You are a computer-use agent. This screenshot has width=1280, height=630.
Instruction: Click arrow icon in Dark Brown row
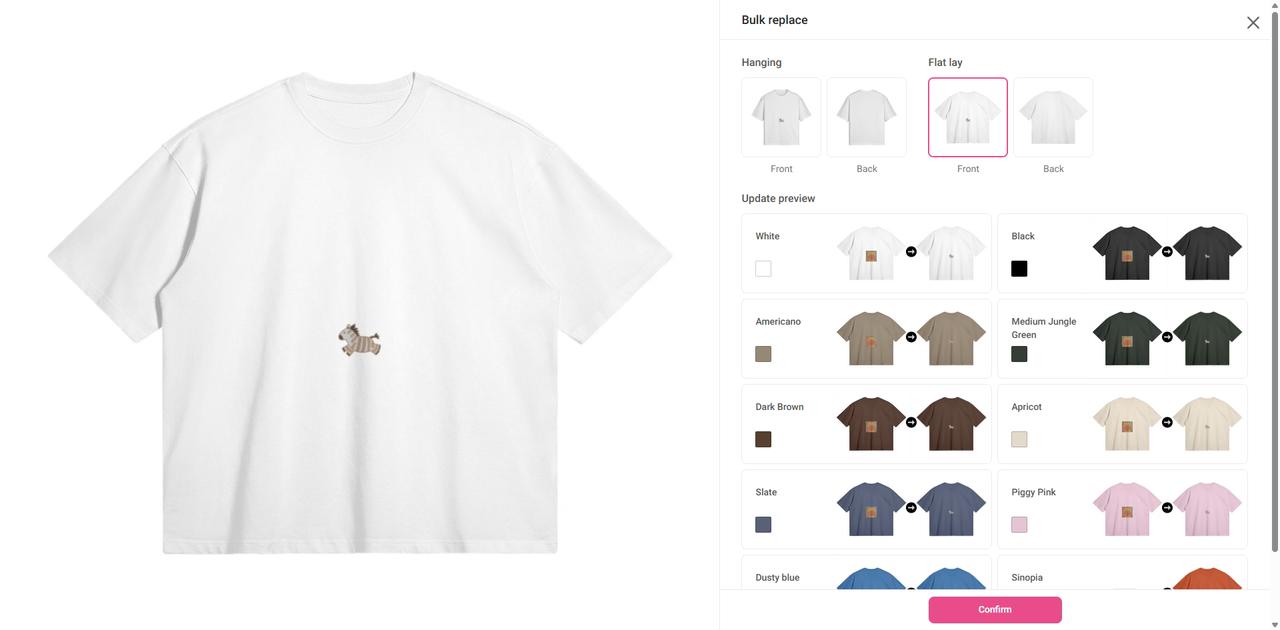tap(911, 422)
